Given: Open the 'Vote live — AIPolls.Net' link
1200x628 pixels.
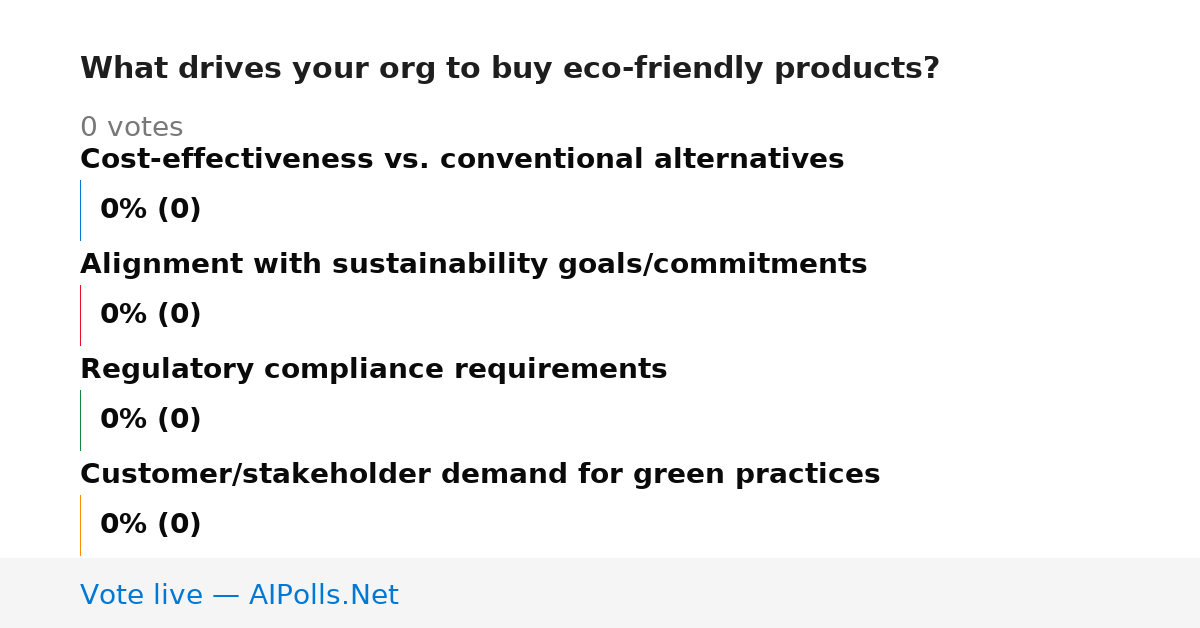Looking at the screenshot, I should pos(239,596).
